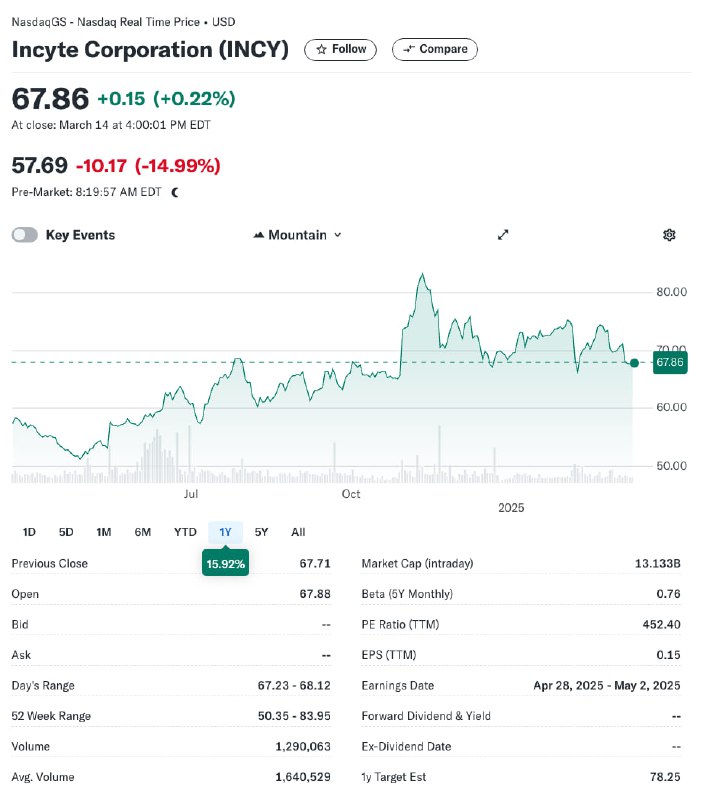Show the All time range

coord(298,532)
